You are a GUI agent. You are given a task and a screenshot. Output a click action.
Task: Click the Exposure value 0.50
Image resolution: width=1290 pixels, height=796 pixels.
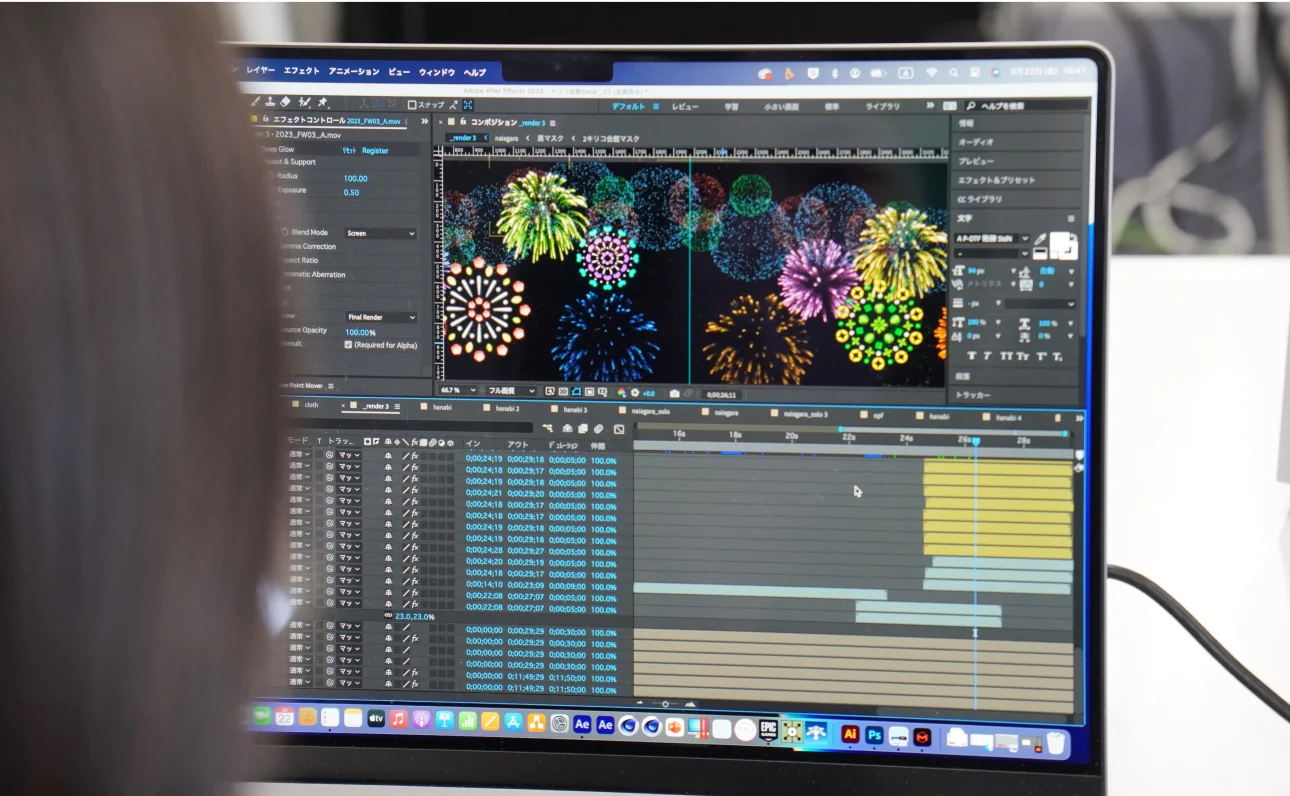coord(351,192)
